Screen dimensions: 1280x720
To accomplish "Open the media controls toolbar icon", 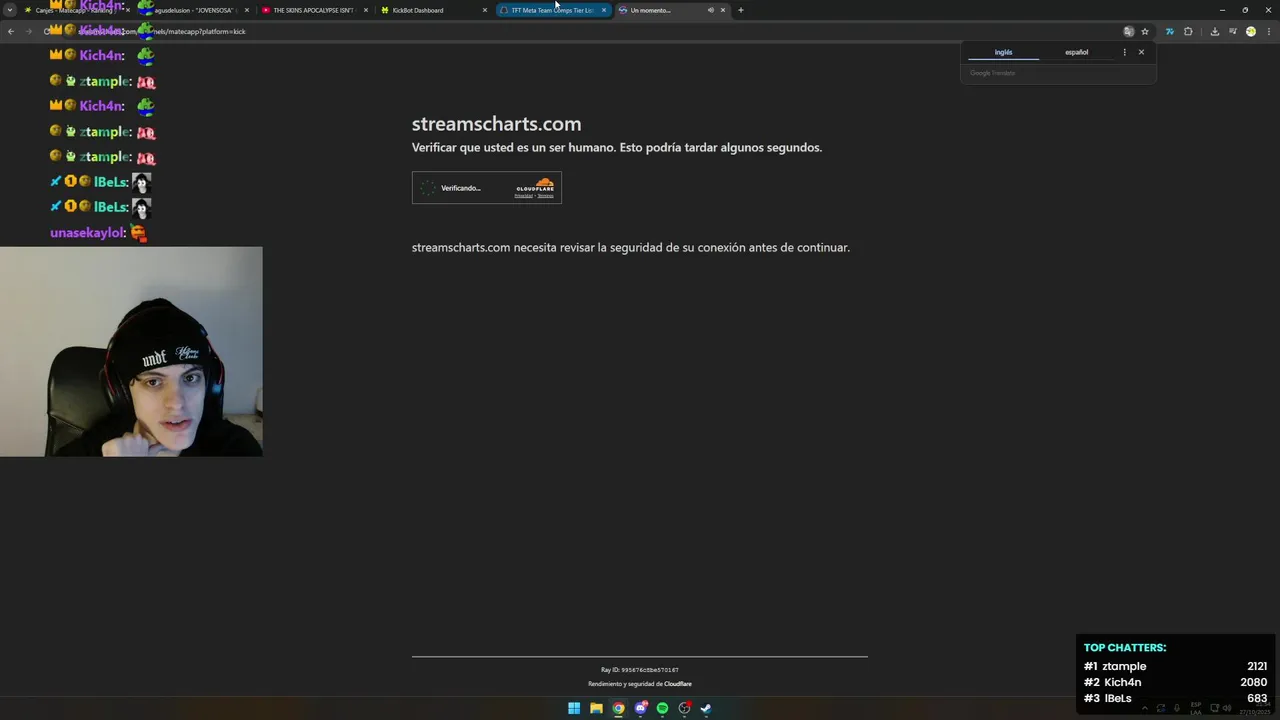I will click(x=1231, y=31).
